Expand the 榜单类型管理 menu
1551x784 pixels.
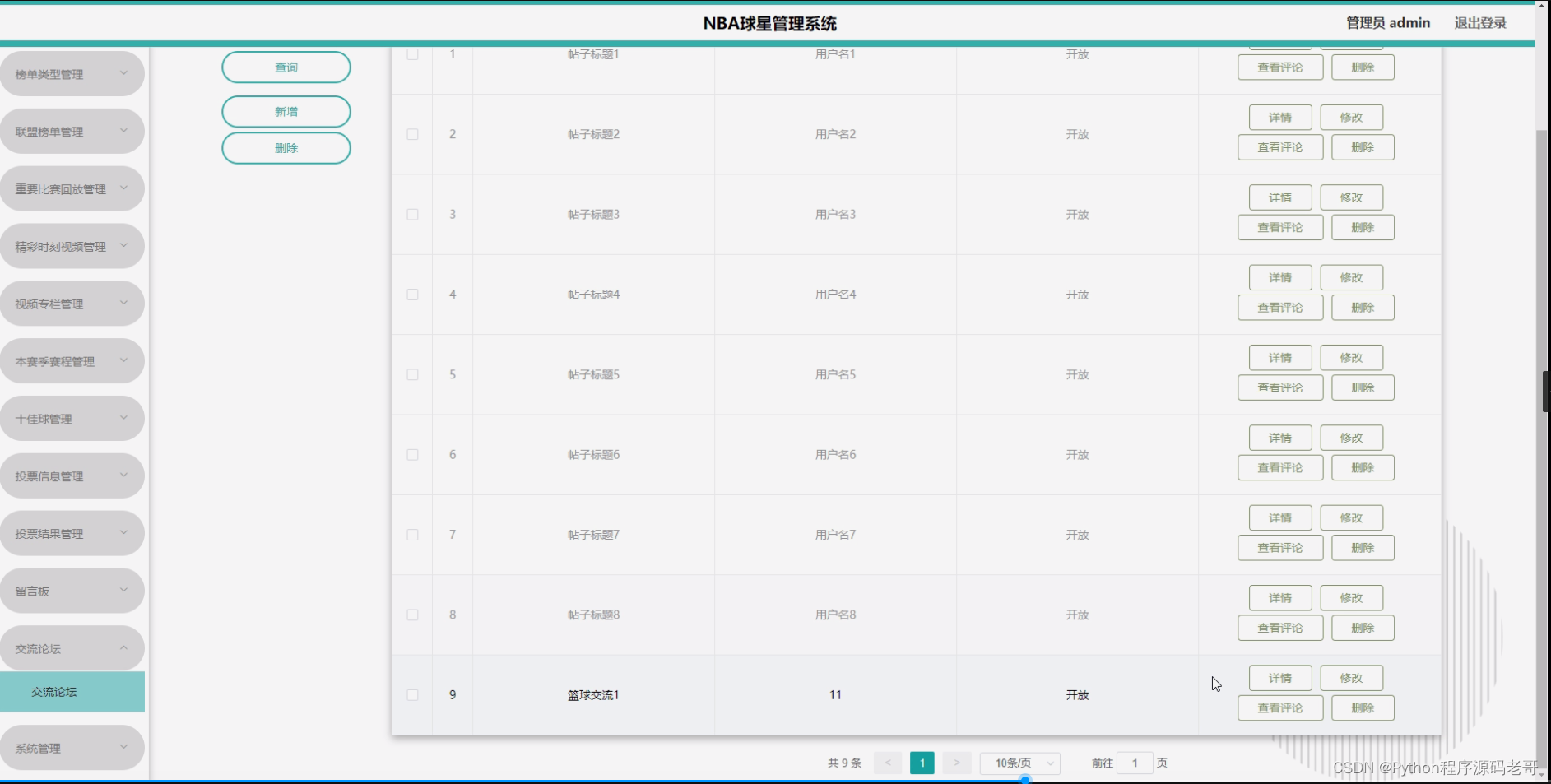pos(72,73)
